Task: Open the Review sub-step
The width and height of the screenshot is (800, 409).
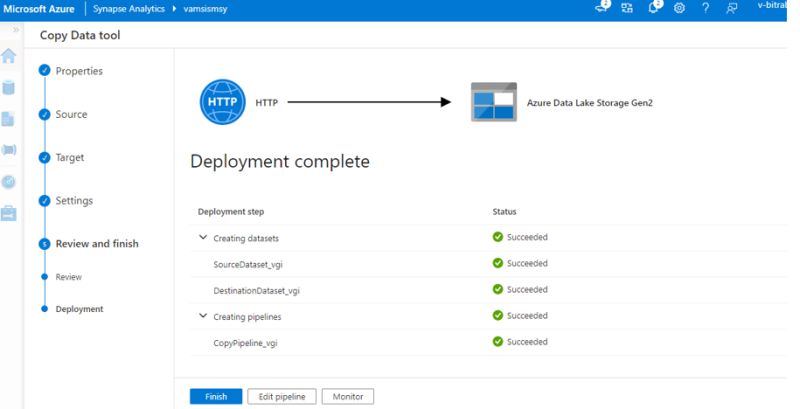Action: (68, 277)
